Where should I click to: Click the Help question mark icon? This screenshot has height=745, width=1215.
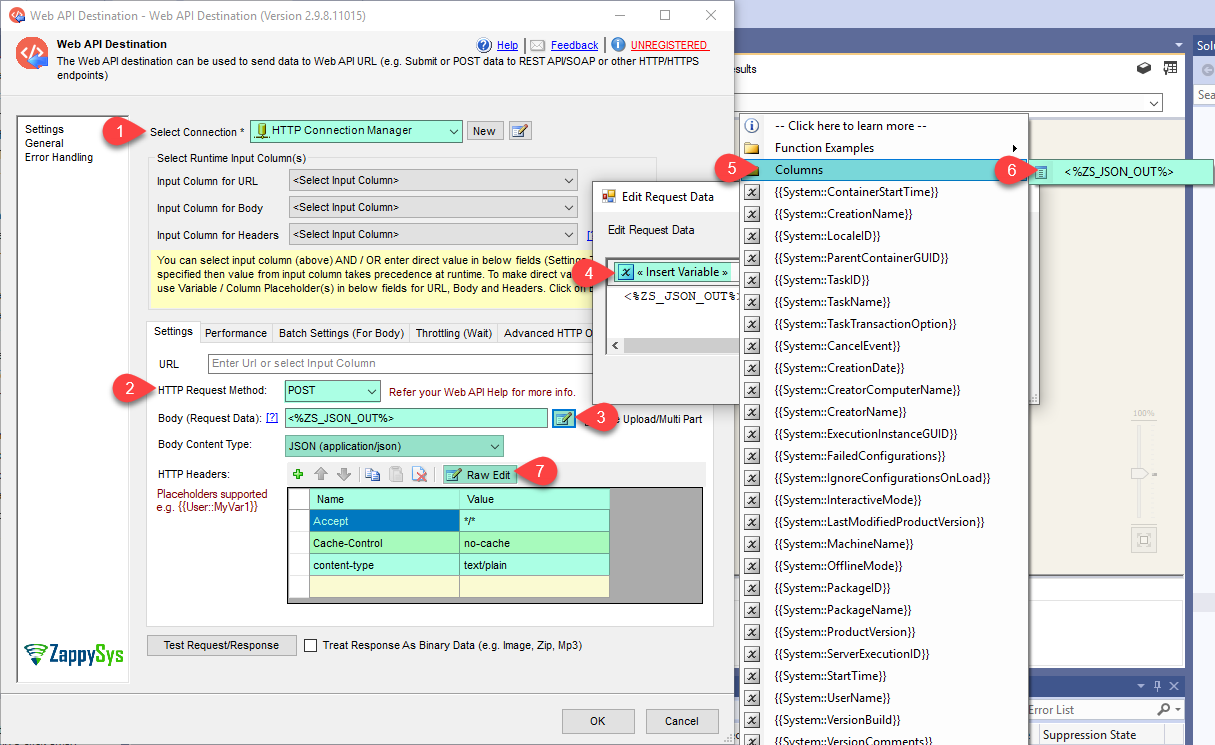[485, 45]
